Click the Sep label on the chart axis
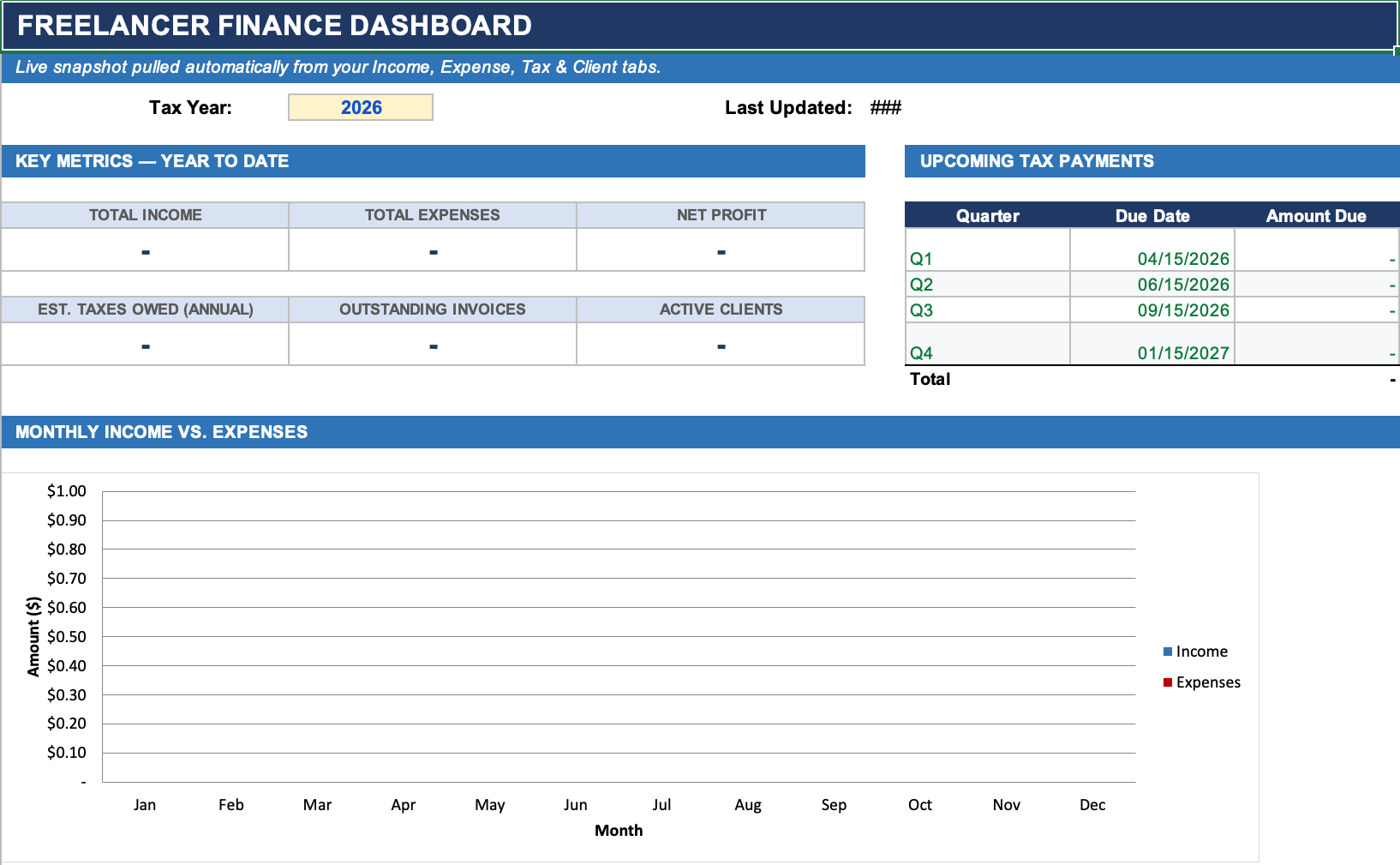 [834, 804]
